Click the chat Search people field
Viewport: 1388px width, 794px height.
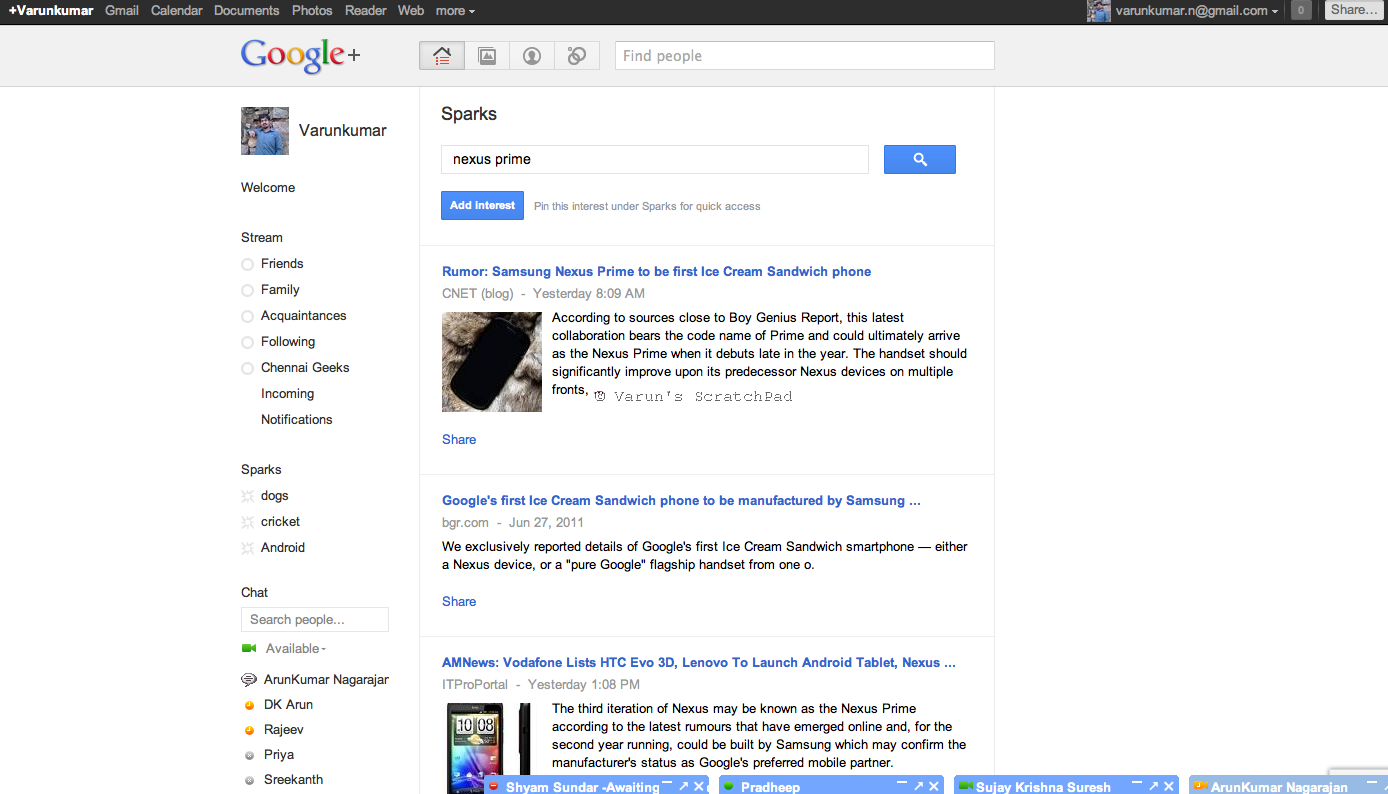click(x=315, y=619)
